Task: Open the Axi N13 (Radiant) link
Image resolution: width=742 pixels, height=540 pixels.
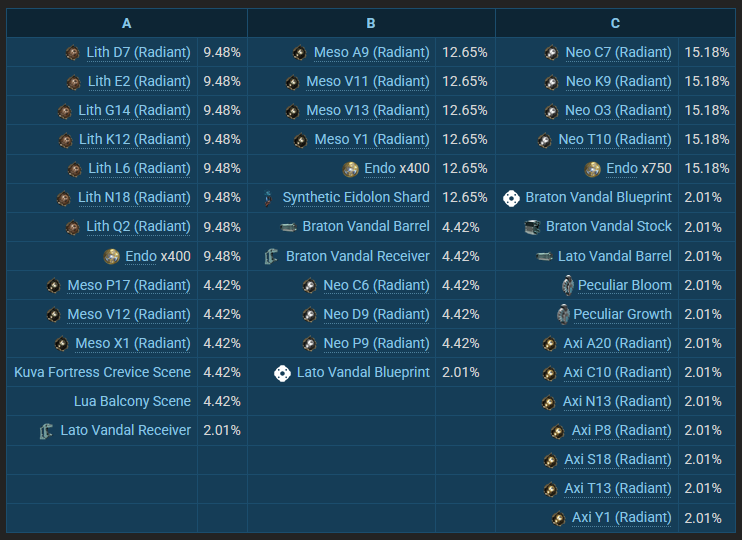Action: (x=617, y=402)
